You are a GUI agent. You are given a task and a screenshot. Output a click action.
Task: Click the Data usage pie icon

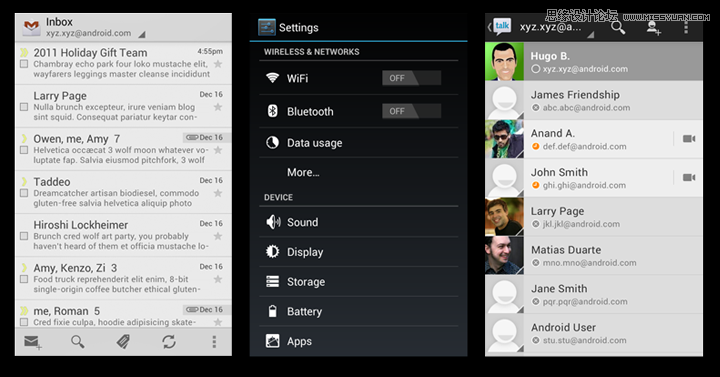pyautogui.click(x=273, y=143)
